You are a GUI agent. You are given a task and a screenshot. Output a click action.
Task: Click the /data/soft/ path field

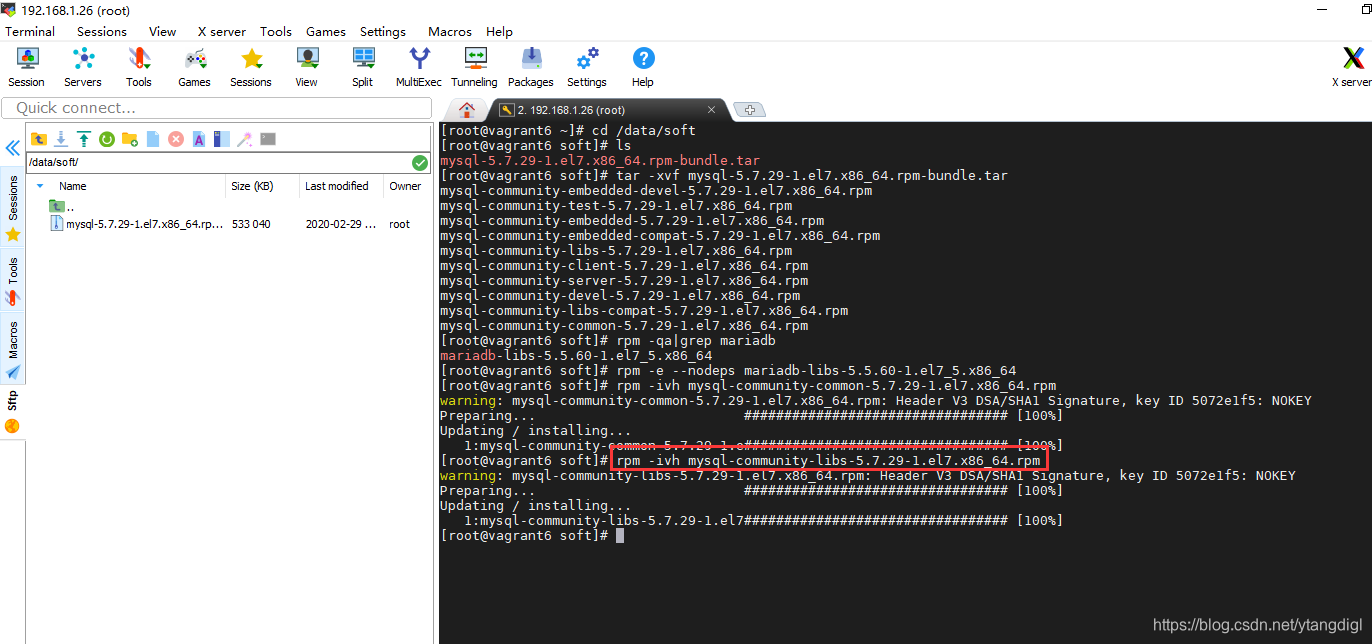(x=218, y=162)
